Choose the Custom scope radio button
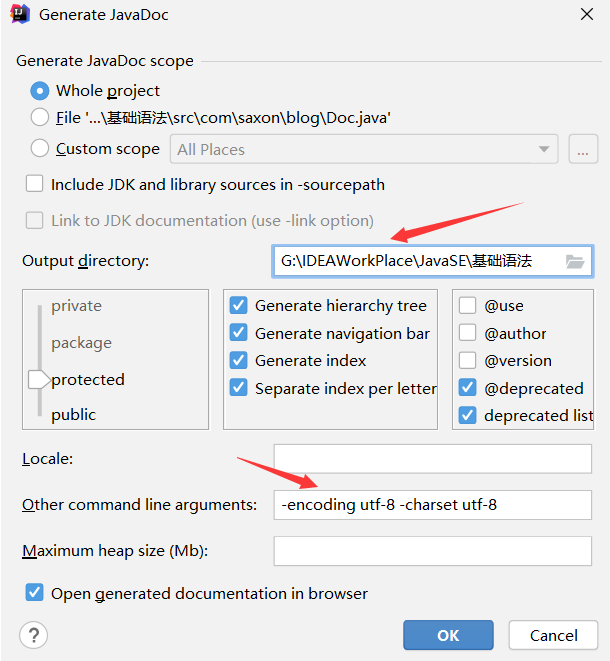The height and width of the screenshot is (661, 610). coord(40,149)
